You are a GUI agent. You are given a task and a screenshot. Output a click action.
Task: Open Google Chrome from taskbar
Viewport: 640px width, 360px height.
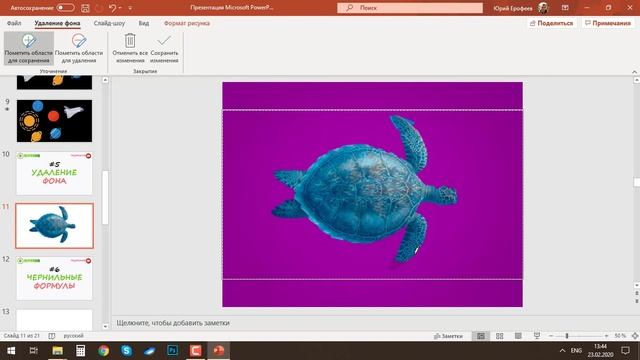click(x=104, y=351)
